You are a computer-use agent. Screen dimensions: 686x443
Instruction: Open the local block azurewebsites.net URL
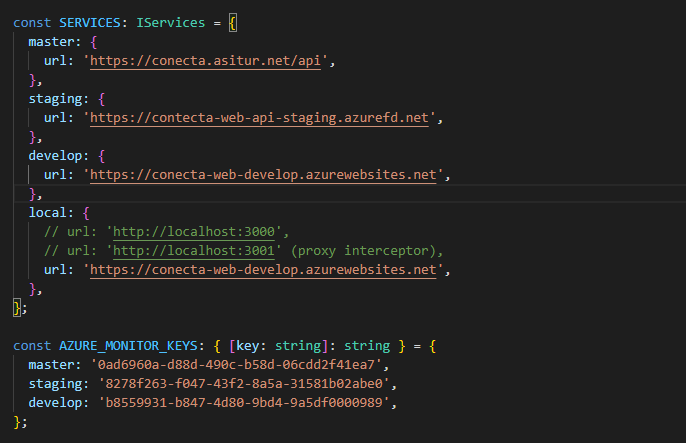pos(263,269)
